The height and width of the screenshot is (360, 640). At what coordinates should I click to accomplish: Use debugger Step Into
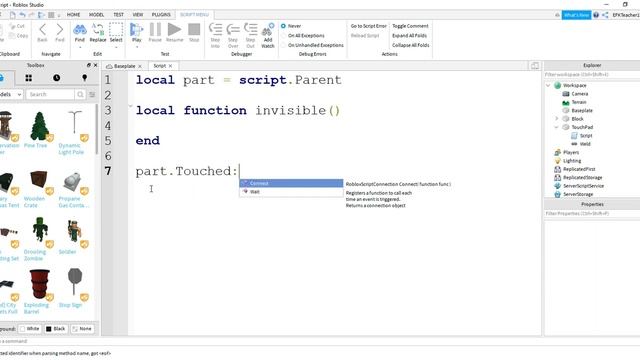click(x=215, y=36)
